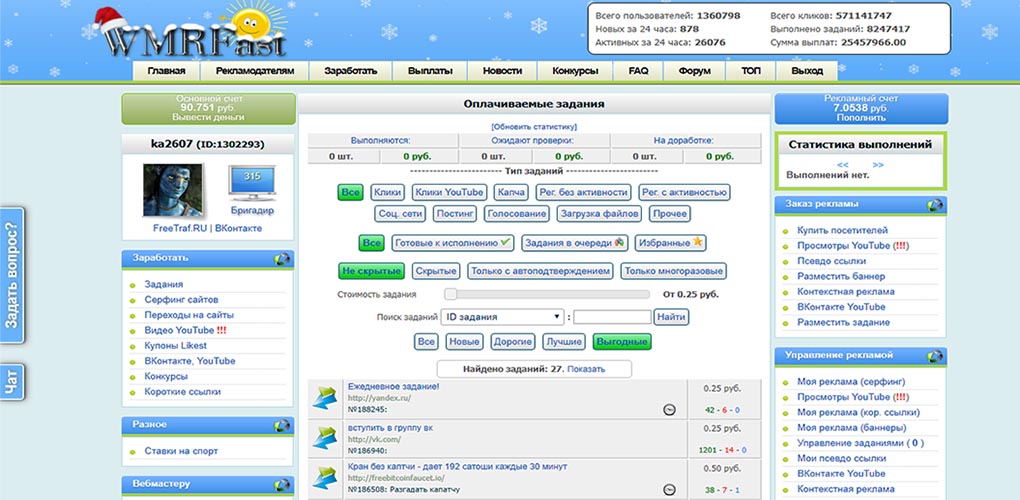Click the globe icon in Разное header
1020x500 pixels.
(282, 425)
